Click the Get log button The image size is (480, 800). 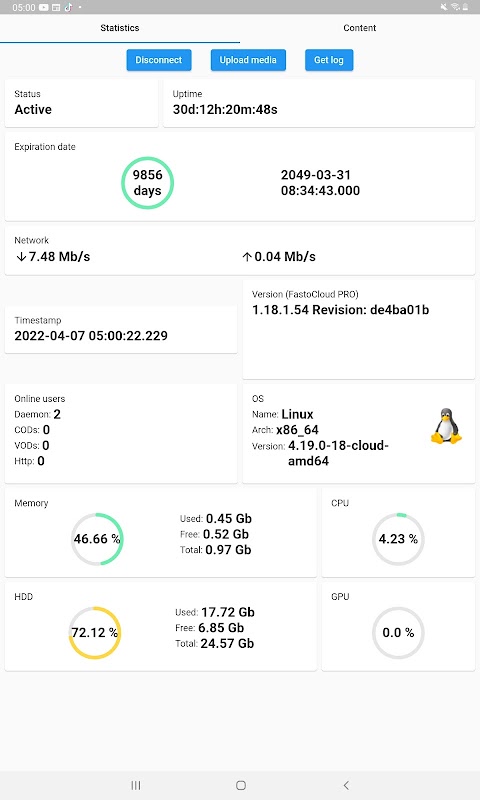pyautogui.click(x=329, y=60)
